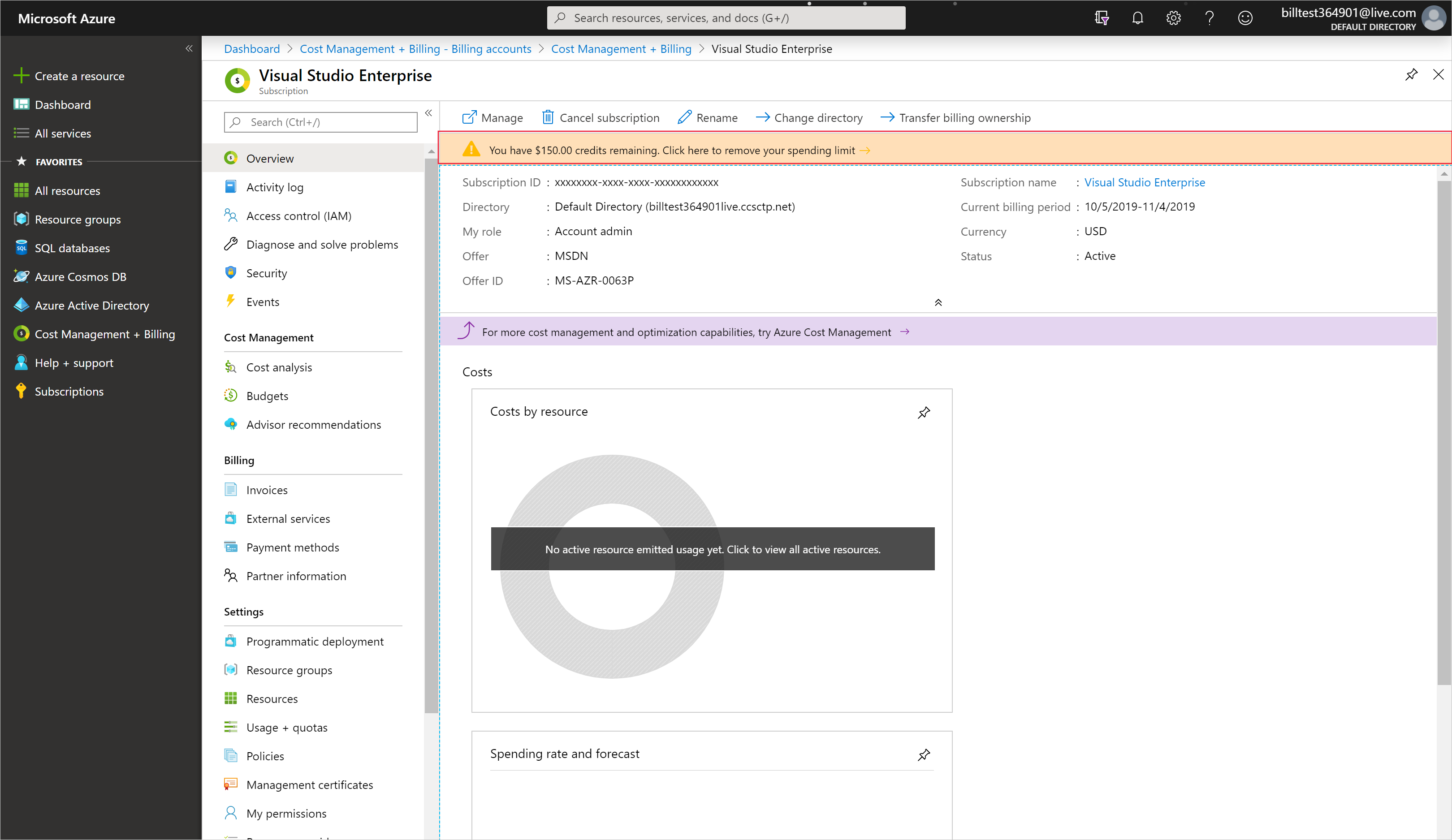This screenshot has width=1452, height=840.
Task: Open the portal settings gear icon
Action: pyautogui.click(x=1173, y=18)
